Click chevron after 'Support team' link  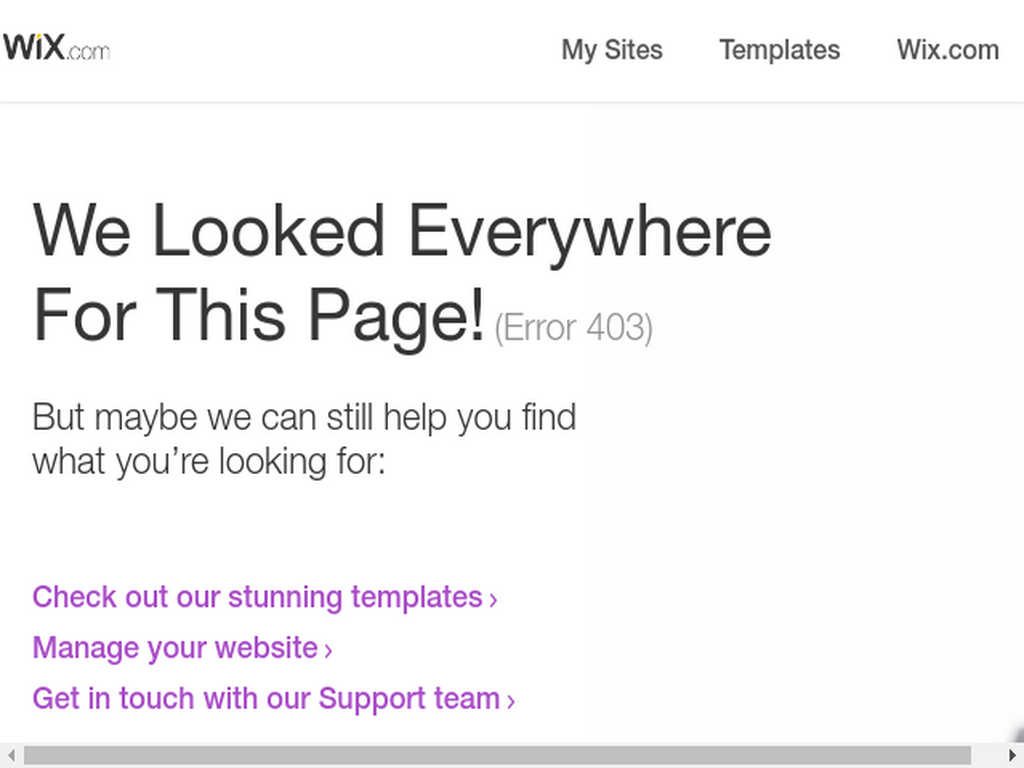(x=511, y=701)
